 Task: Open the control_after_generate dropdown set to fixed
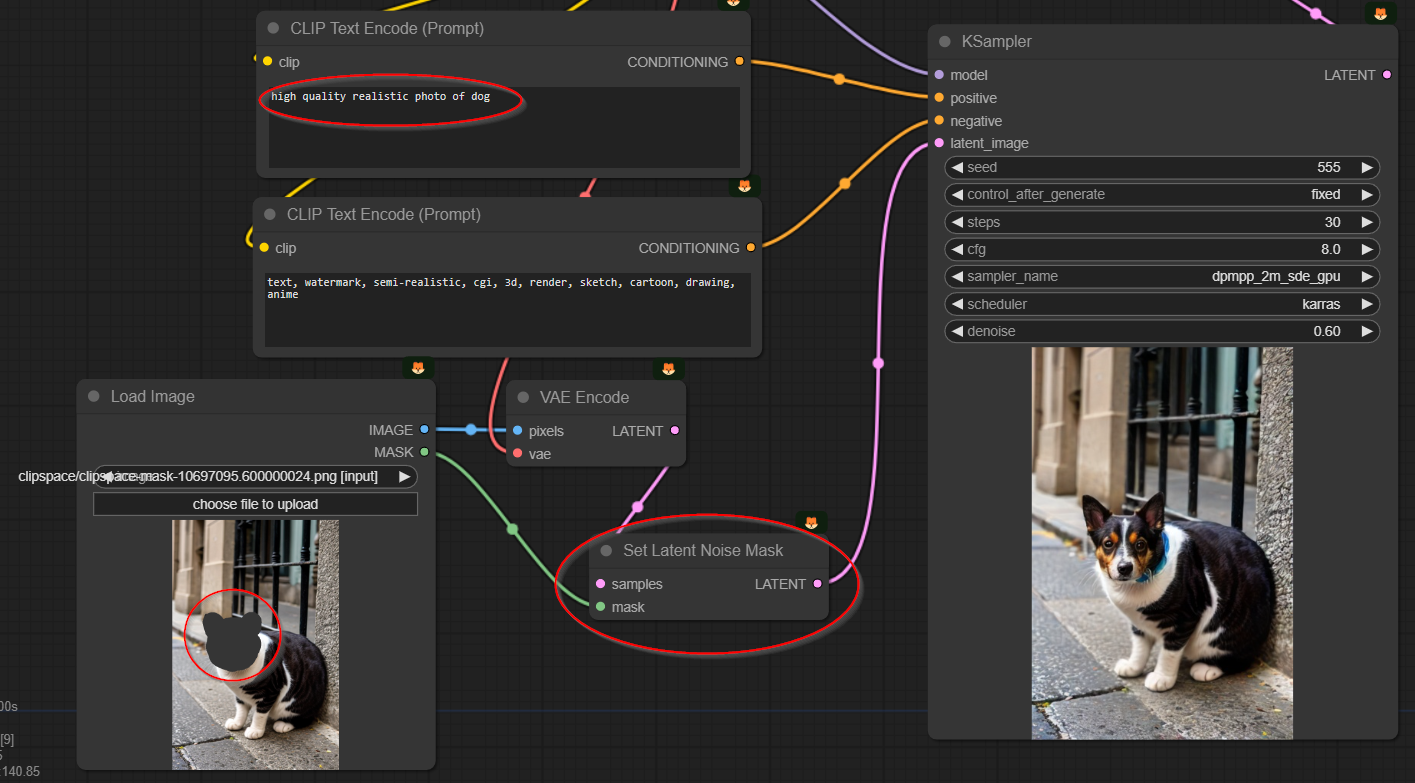coord(1161,195)
